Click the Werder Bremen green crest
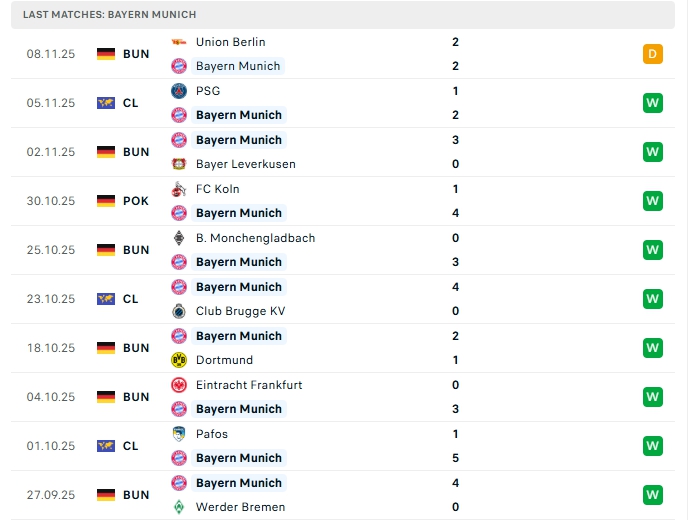 coord(179,507)
